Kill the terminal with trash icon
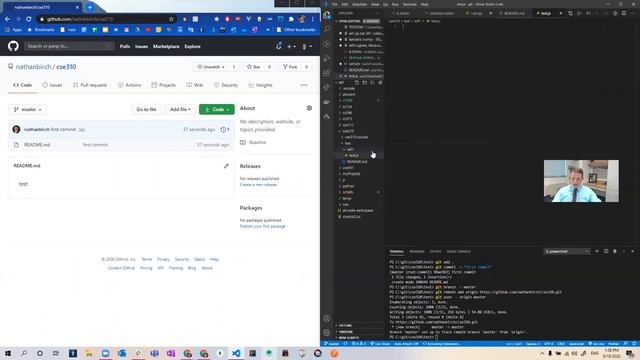The width and height of the screenshot is (640, 360). [615, 251]
